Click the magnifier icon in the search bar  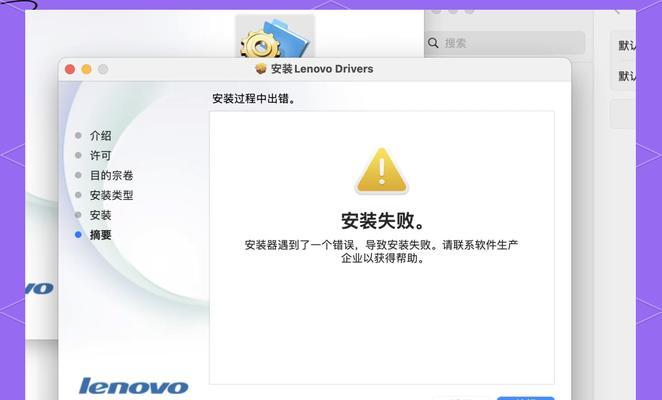(x=433, y=43)
